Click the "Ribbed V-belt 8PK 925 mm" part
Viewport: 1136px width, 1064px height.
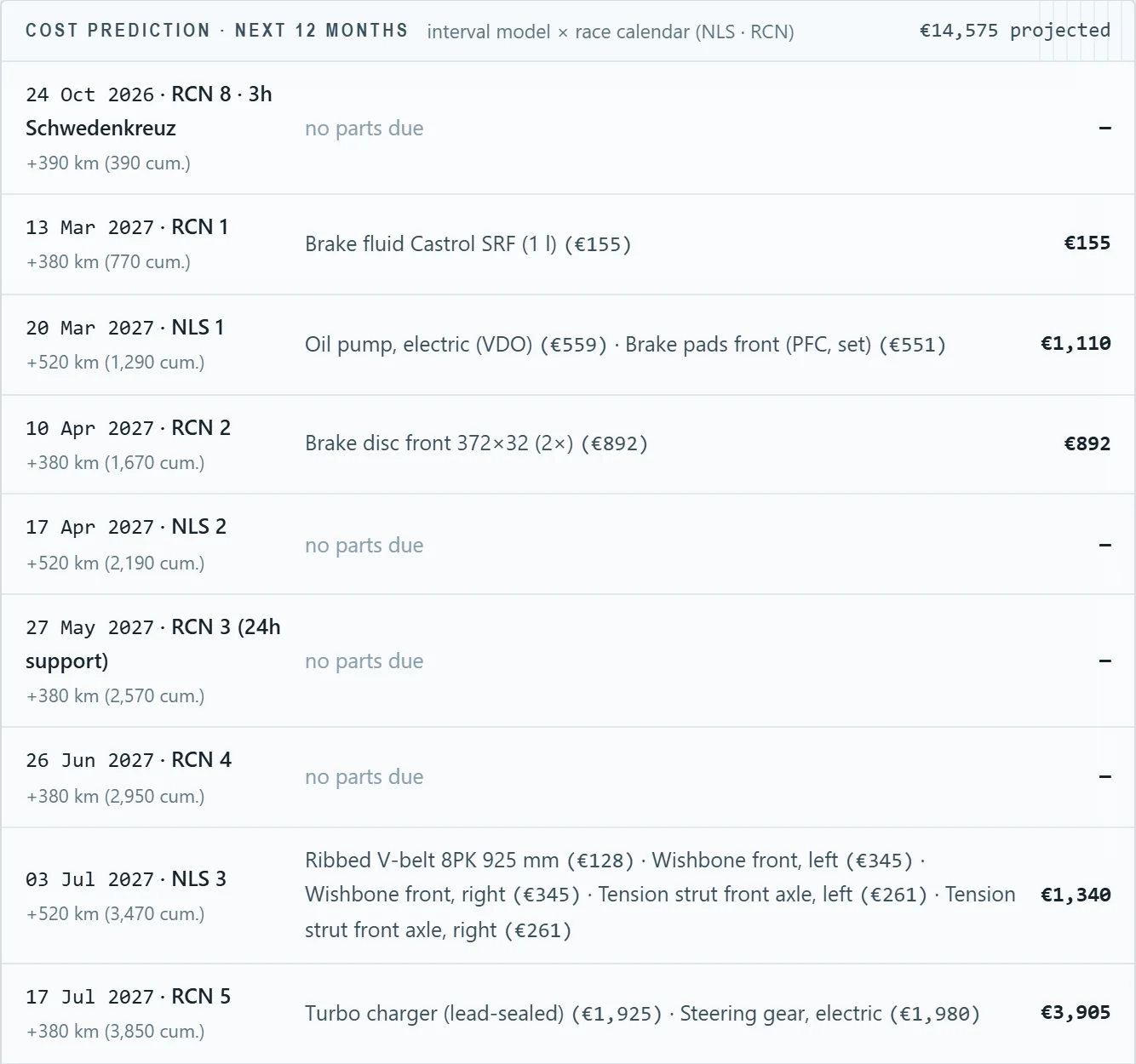point(432,861)
